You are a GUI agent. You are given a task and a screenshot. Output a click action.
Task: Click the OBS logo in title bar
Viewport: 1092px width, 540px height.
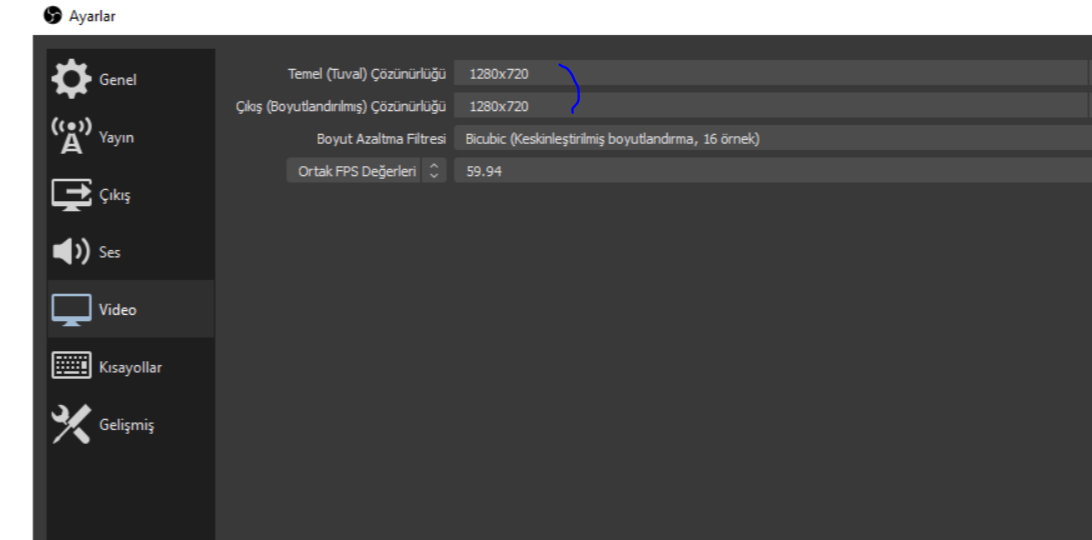pos(52,15)
